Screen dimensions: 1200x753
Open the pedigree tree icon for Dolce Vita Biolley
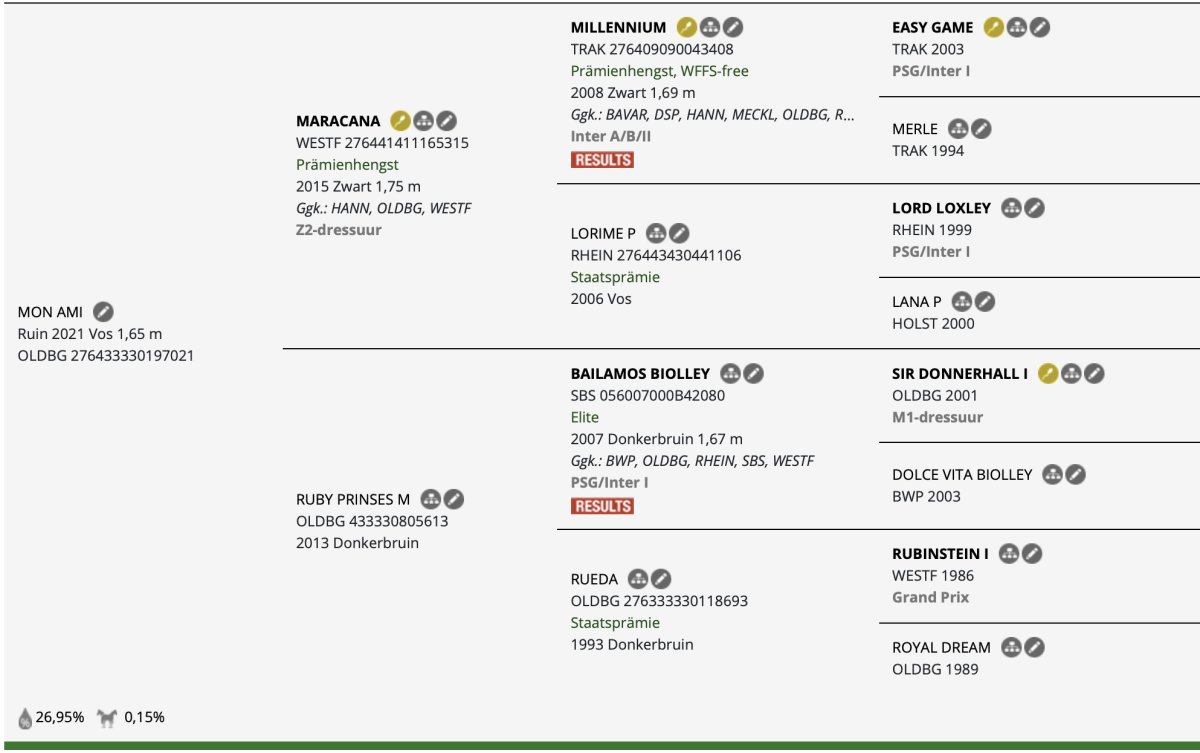[x=1052, y=475]
